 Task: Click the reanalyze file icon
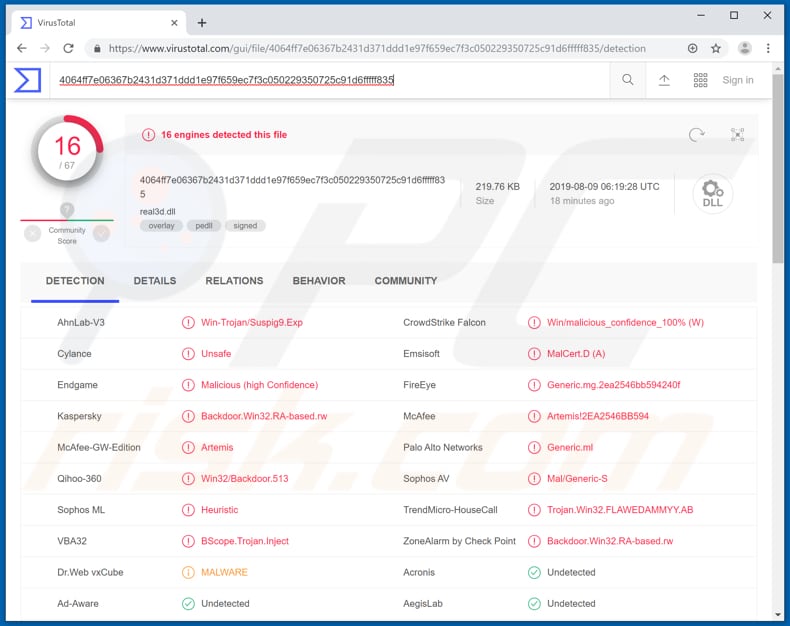point(696,135)
